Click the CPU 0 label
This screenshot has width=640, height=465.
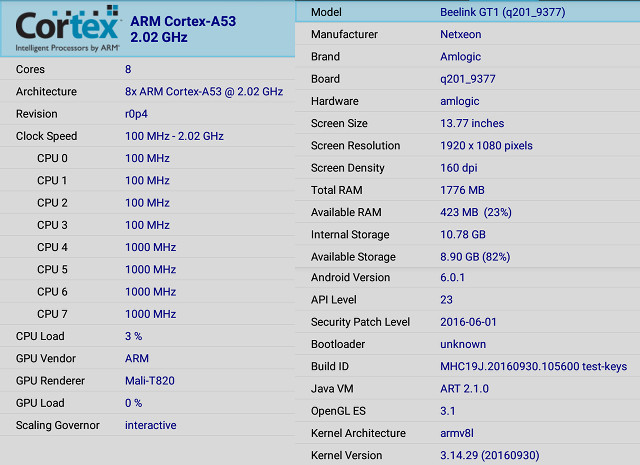click(x=52, y=158)
